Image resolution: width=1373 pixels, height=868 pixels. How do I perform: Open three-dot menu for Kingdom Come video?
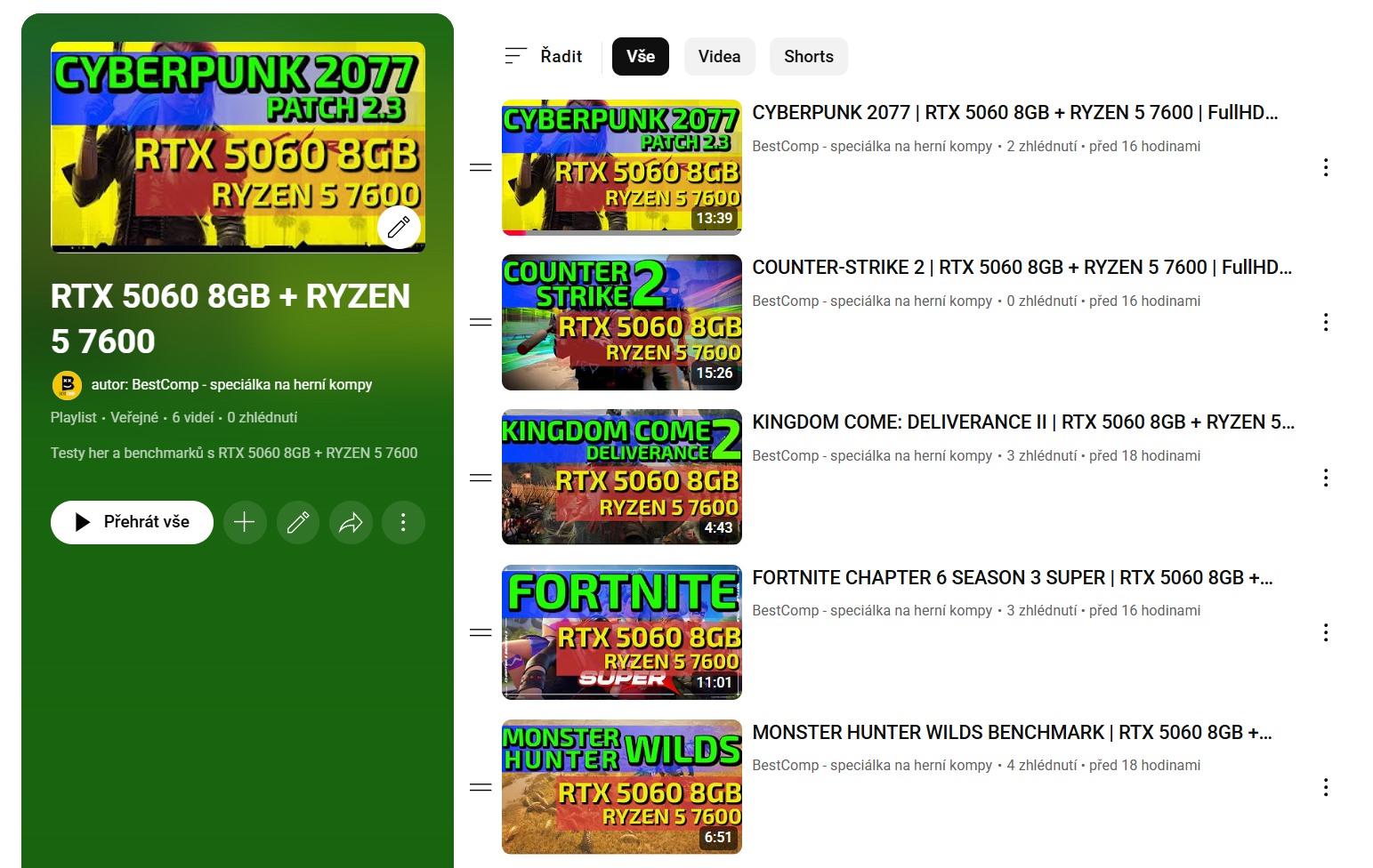(x=1326, y=478)
